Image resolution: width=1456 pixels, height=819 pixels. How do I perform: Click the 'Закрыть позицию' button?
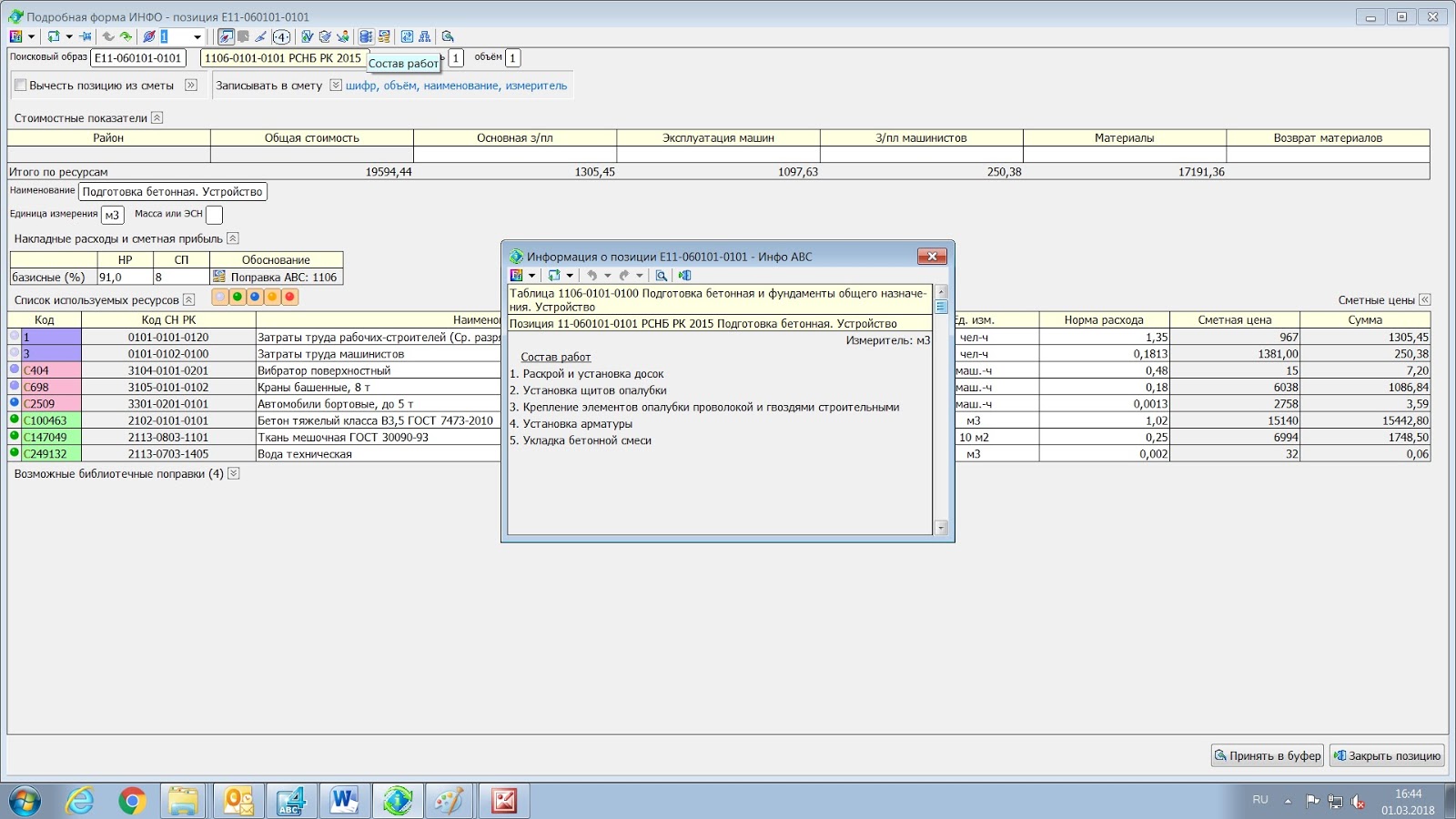1387,755
